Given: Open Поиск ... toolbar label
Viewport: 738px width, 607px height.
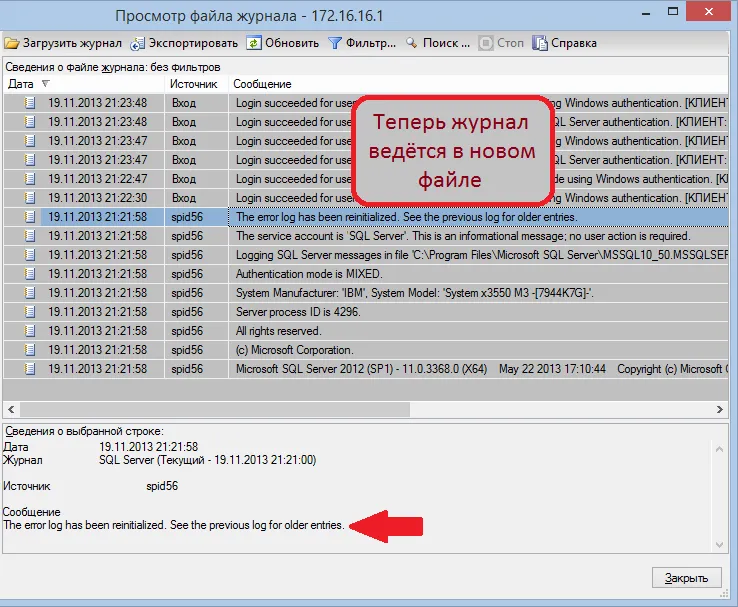Looking at the screenshot, I should coord(446,43).
